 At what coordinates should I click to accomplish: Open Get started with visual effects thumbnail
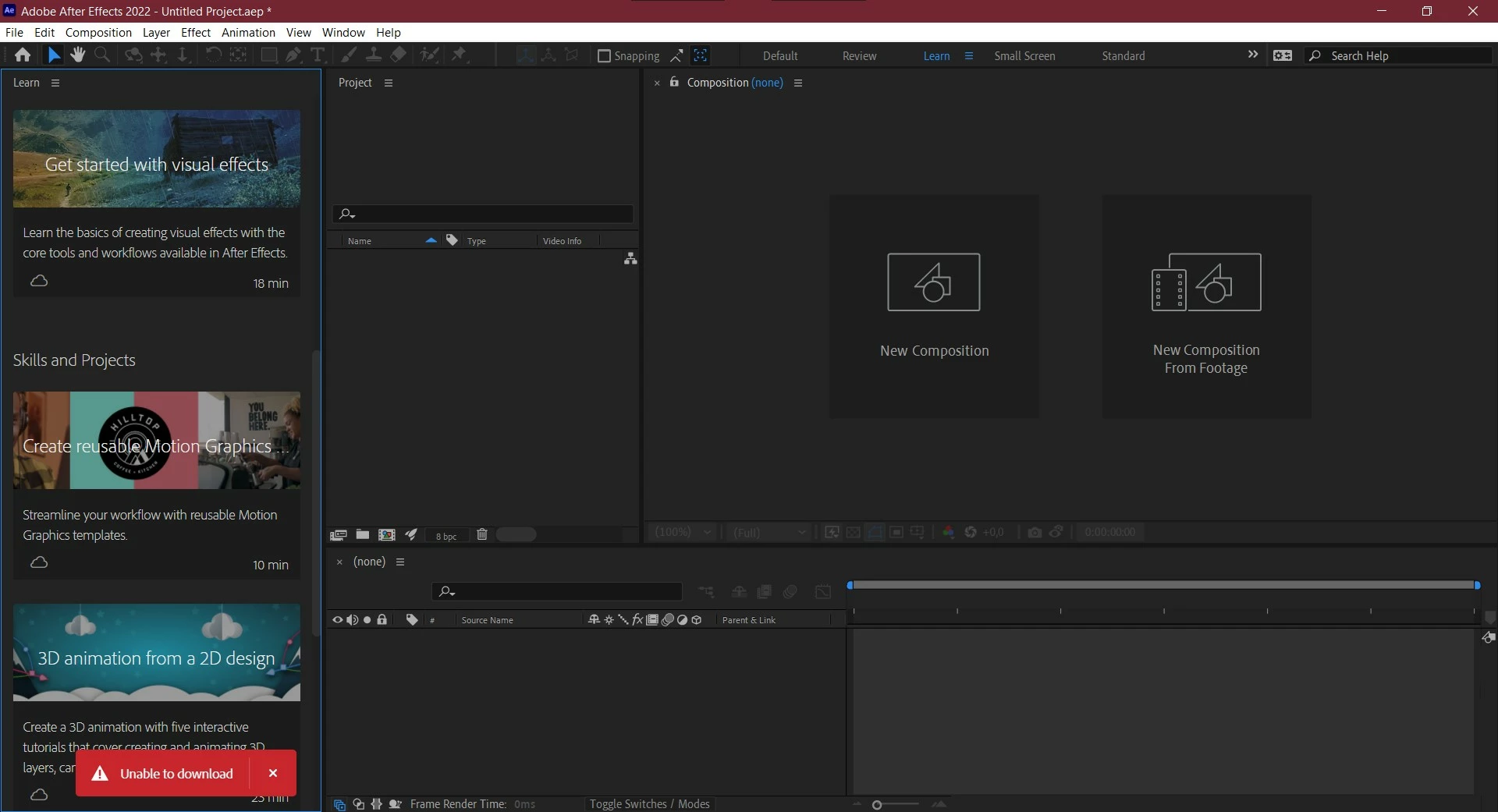(x=157, y=158)
